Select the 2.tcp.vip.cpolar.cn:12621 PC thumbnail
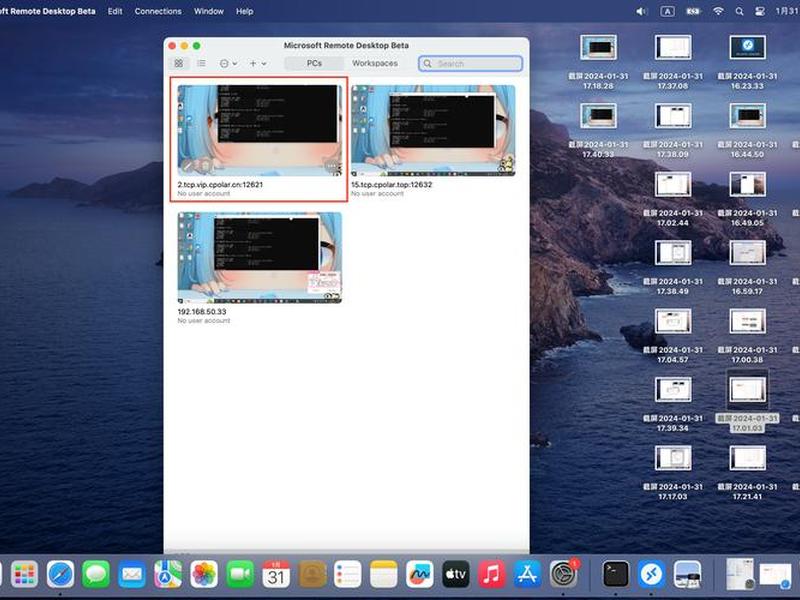 (260, 130)
